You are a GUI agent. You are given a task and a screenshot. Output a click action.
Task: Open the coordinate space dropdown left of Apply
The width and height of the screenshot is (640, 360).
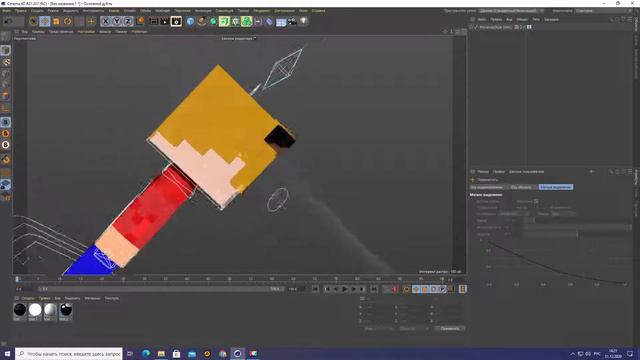click(380, 329)
